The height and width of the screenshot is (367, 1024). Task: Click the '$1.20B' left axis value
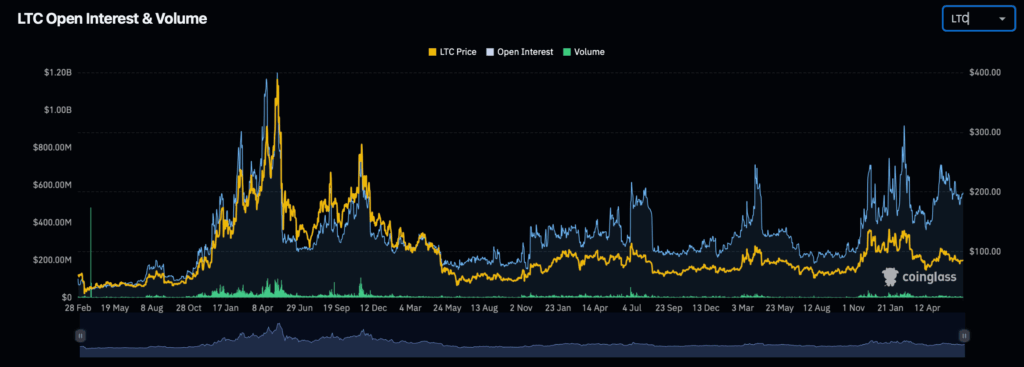click(57, 72)
